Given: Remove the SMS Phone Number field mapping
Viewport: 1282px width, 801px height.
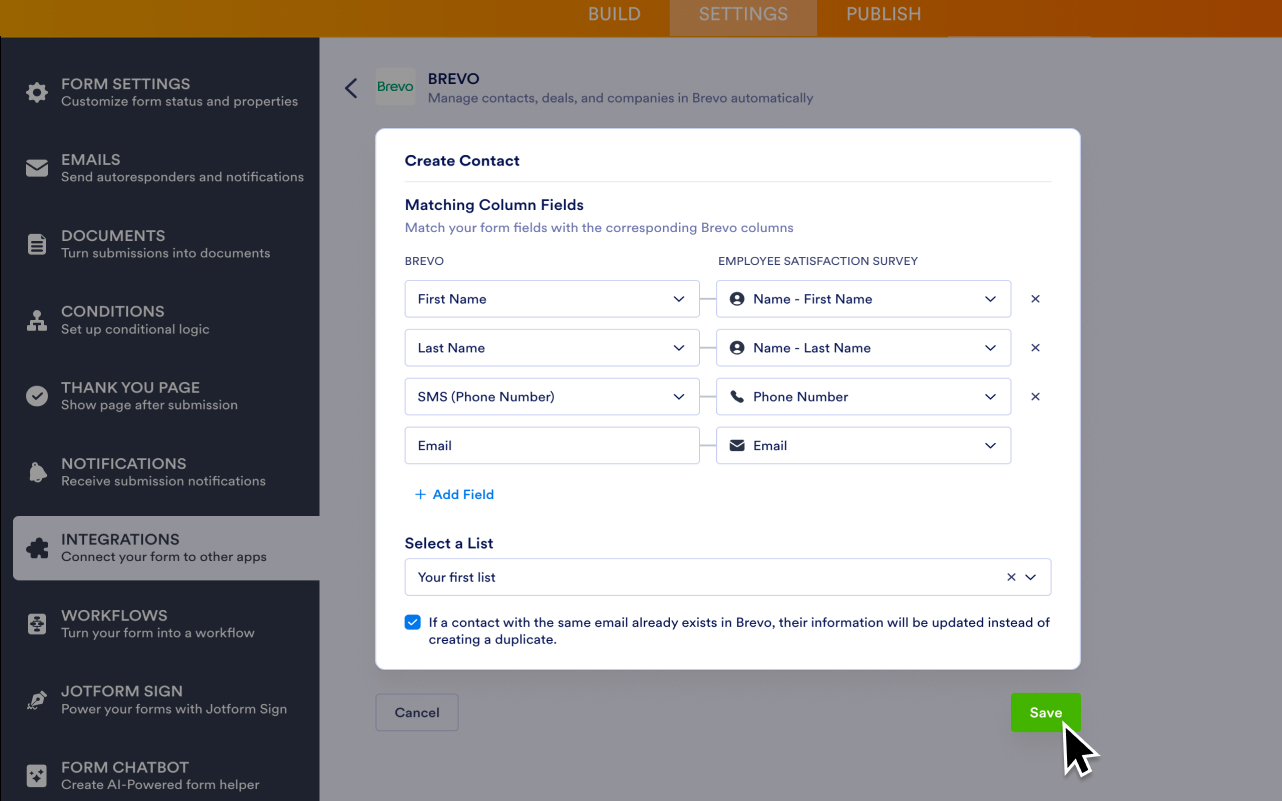Looking at the screenshot, I should pos(1035,396).
